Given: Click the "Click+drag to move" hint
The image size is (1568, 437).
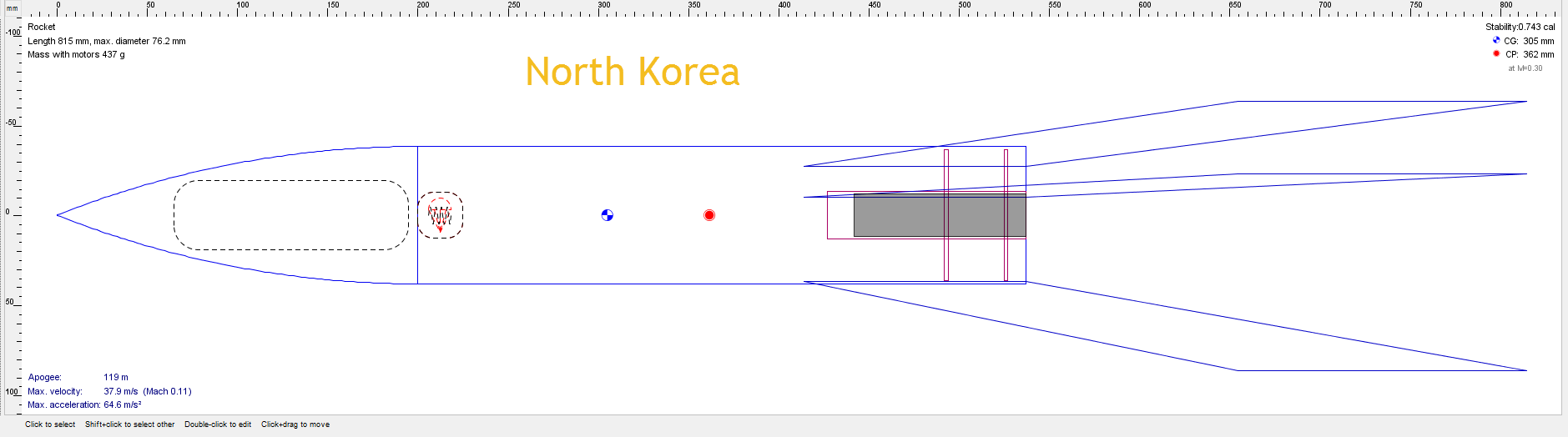Looking at the screenshot, I should [295, 424].
